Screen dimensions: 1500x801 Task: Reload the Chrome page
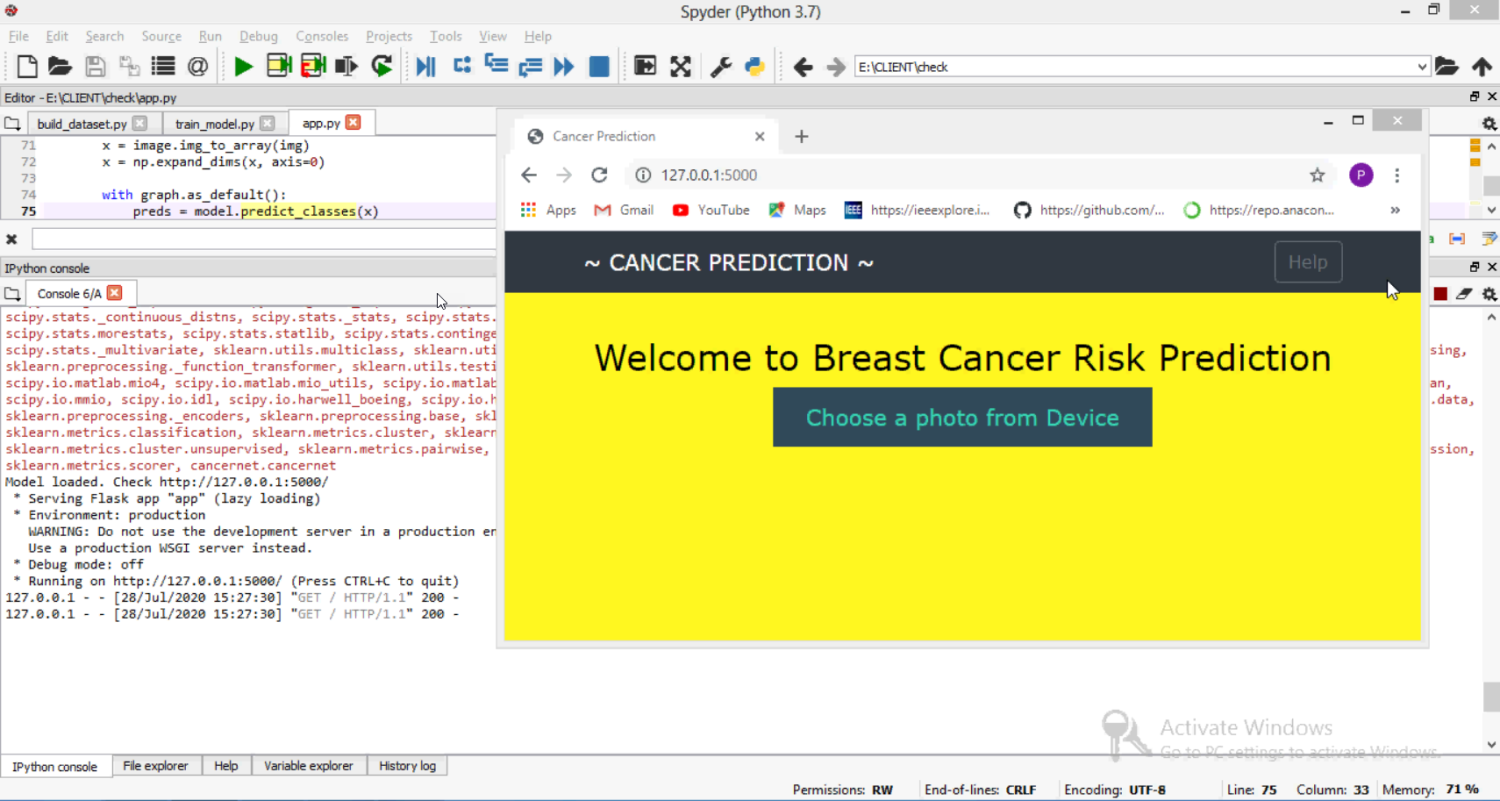599,175
